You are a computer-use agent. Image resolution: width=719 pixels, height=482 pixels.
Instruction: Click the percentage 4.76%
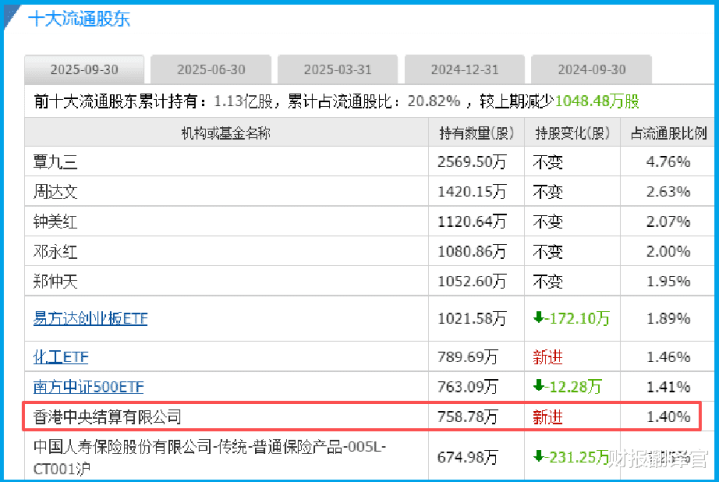(668, 162)
